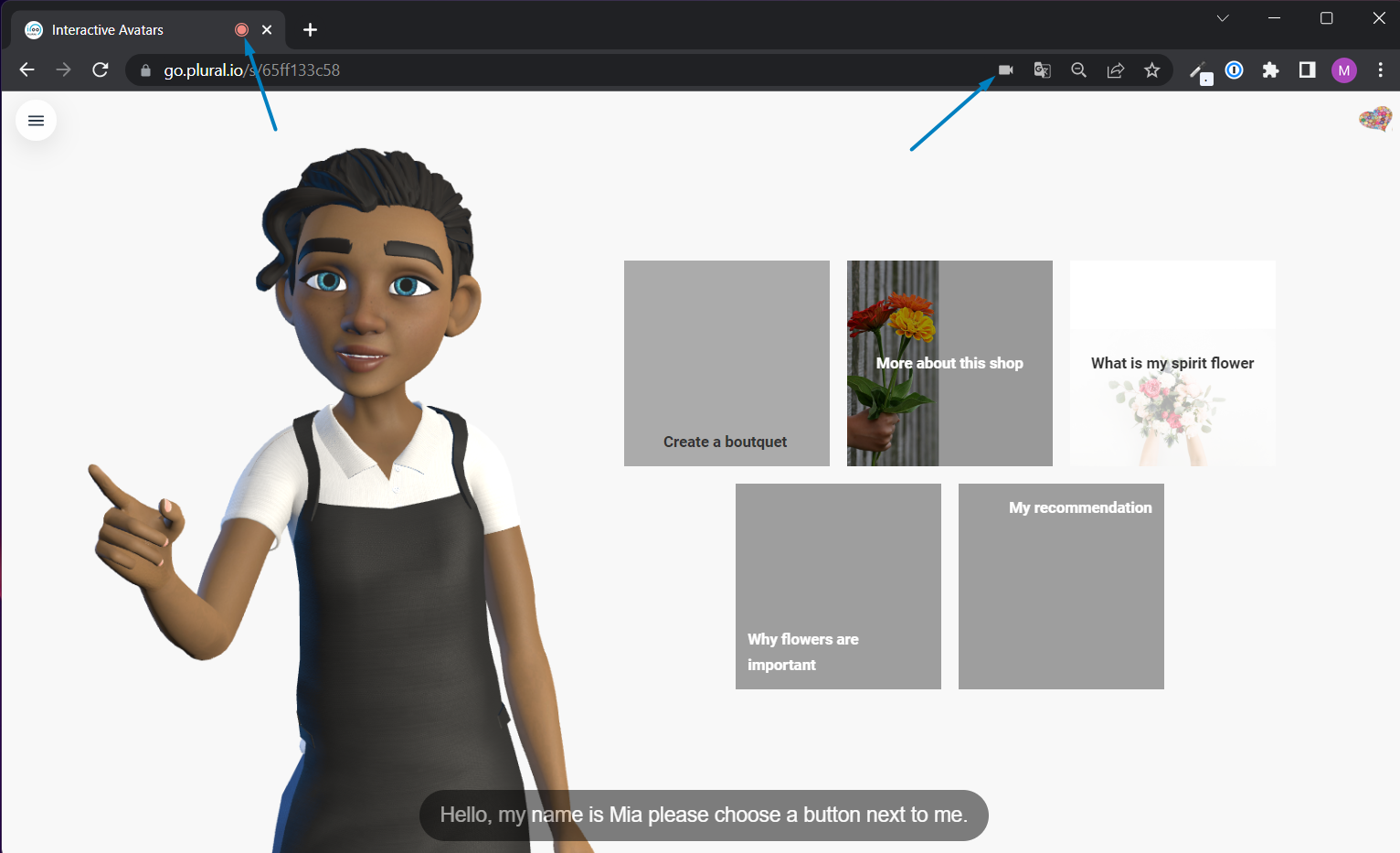The width and height of the screenshot is (1400, 853).
Task: Reload the current page
Action: point(101,70)
